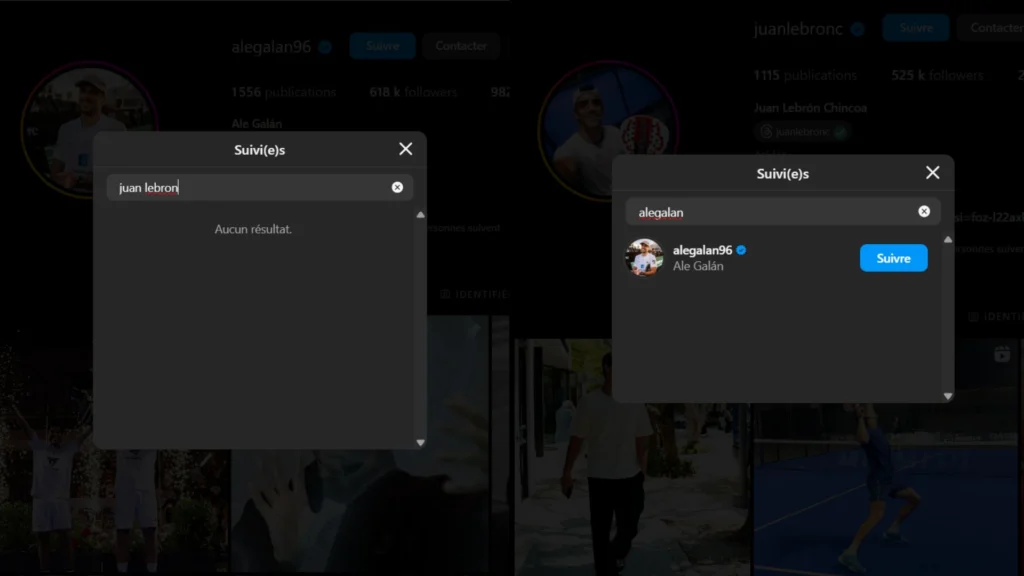This screenshot has width=1024, height=576.
Task: Open the "525 k followers" list
Action: click(937, 75)
